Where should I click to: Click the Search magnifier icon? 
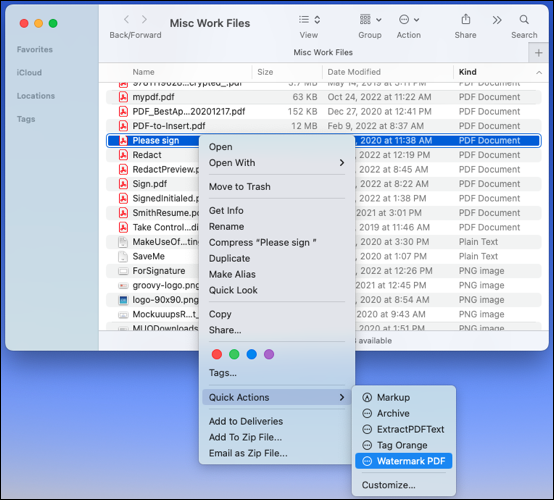(x=524, y=19)
